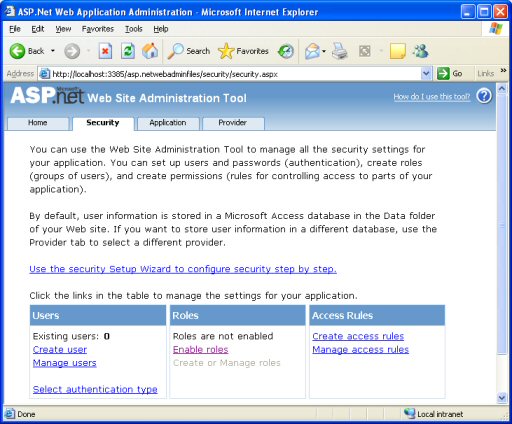Image resolution: width=512 pixels, height=424 pixels.
Task: Click the address bar page icon
Action: point(45,74)
